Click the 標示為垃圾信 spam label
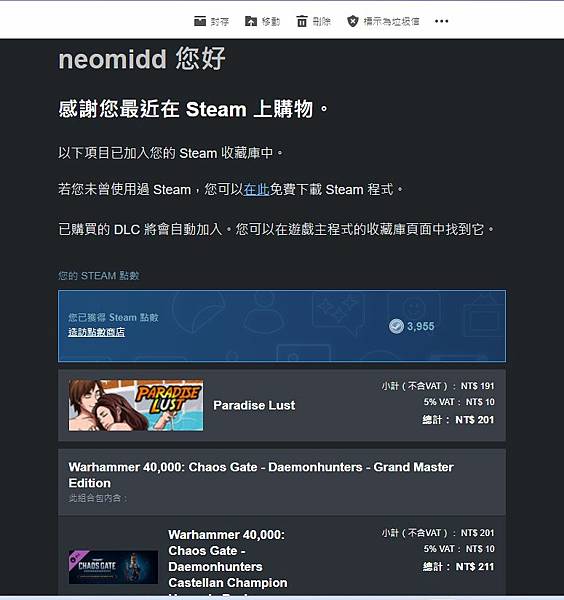Image resolution: width=564 pixels, height=600 pixels. [391, 21]
